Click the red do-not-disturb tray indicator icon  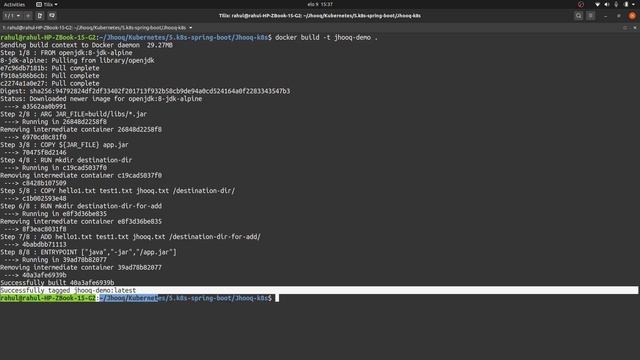(581, 4)
